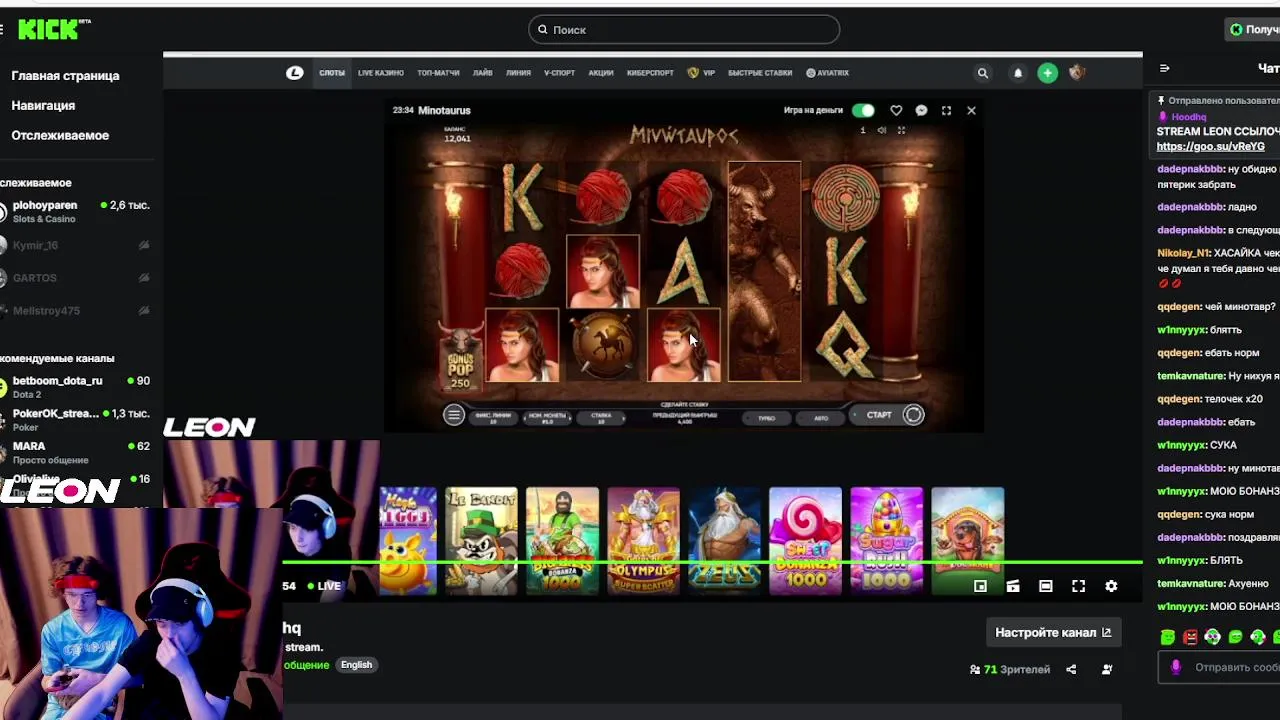The height and width of the screenshot is (720, 1280).
Task: Expand the Minotaurus game to fullscreen
Action: point(946,111)
